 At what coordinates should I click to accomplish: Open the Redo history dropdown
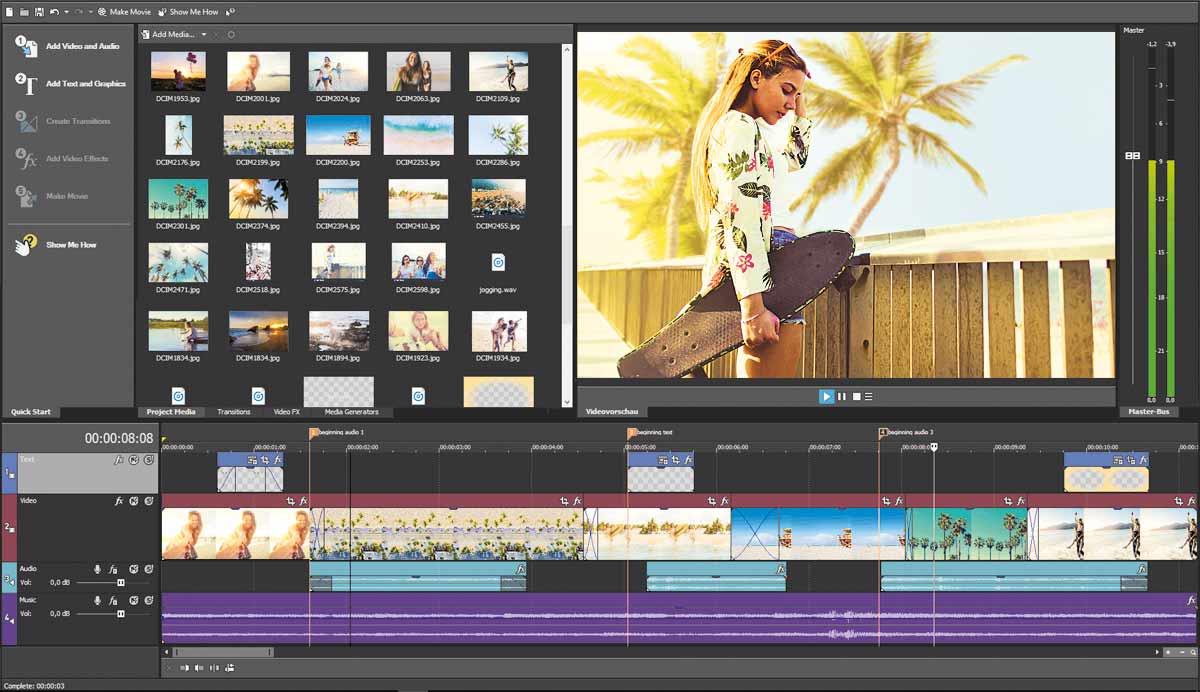tap(91, 12)
